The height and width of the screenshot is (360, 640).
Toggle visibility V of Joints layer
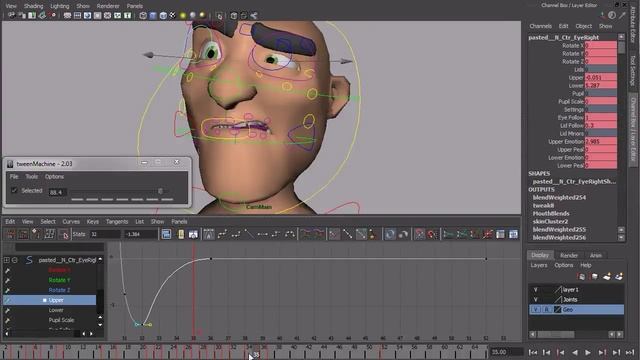point(536,300)
